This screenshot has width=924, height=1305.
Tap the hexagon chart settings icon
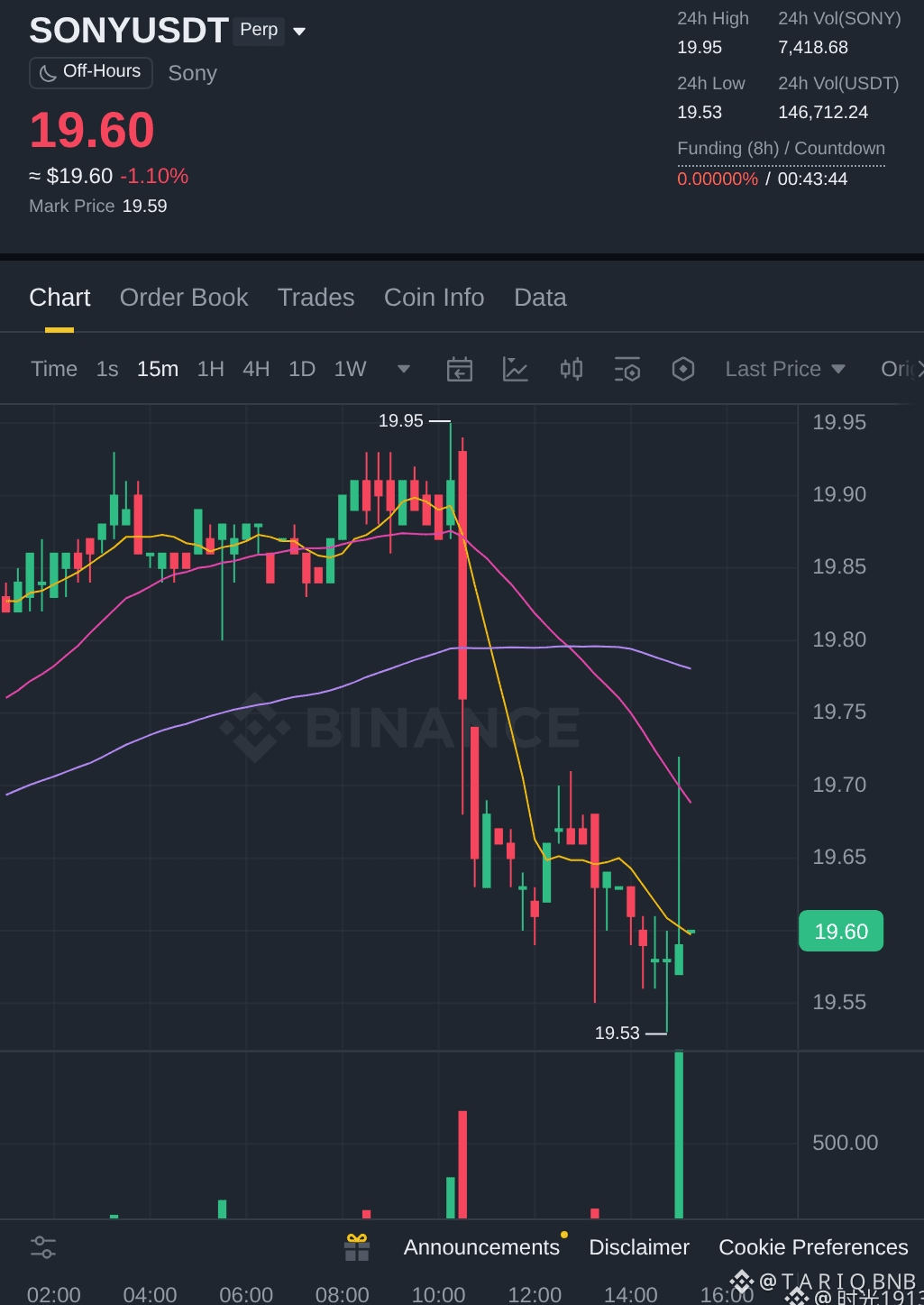pyautogui.click(x=683, y=369)
